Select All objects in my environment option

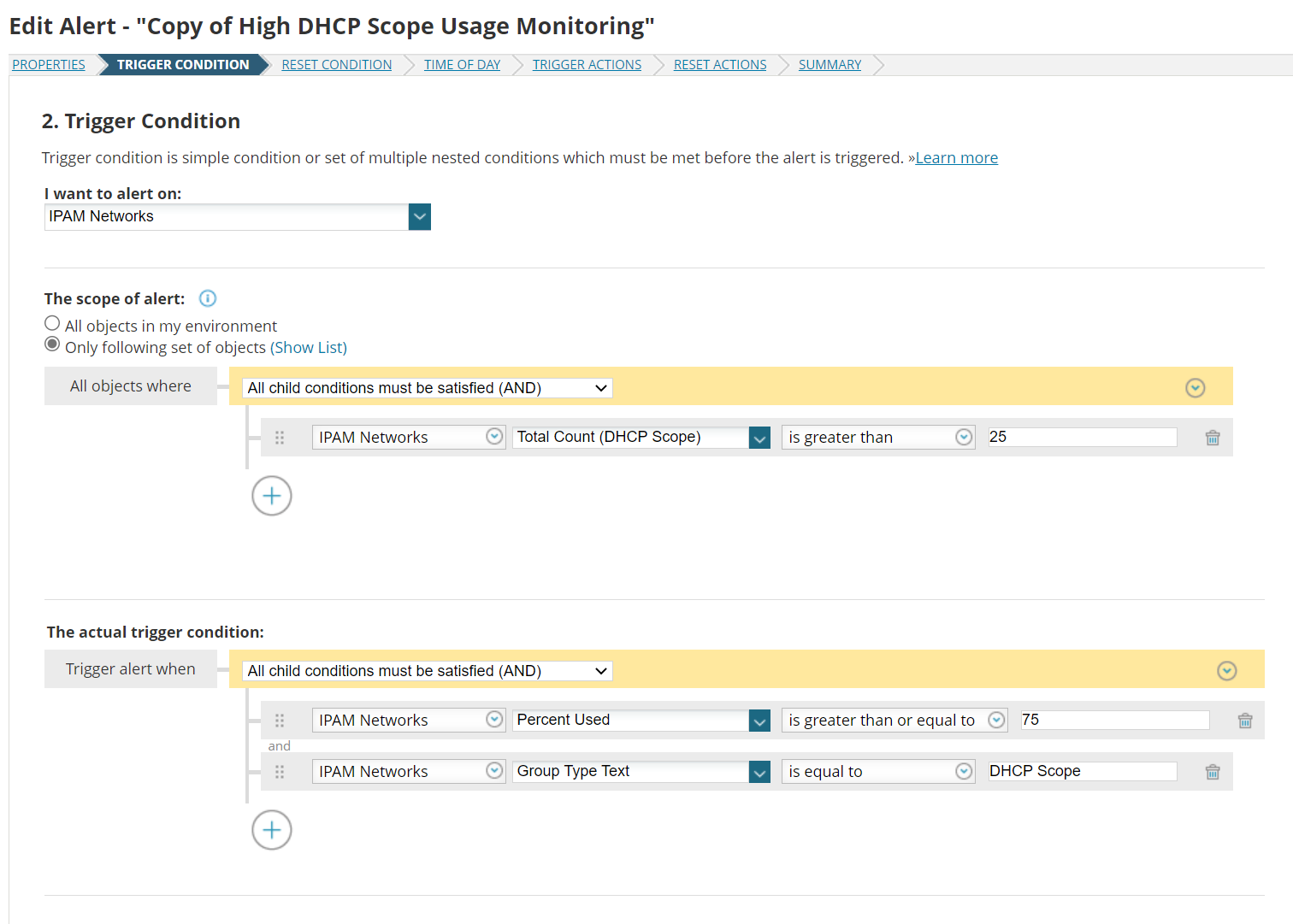[52, 323]
